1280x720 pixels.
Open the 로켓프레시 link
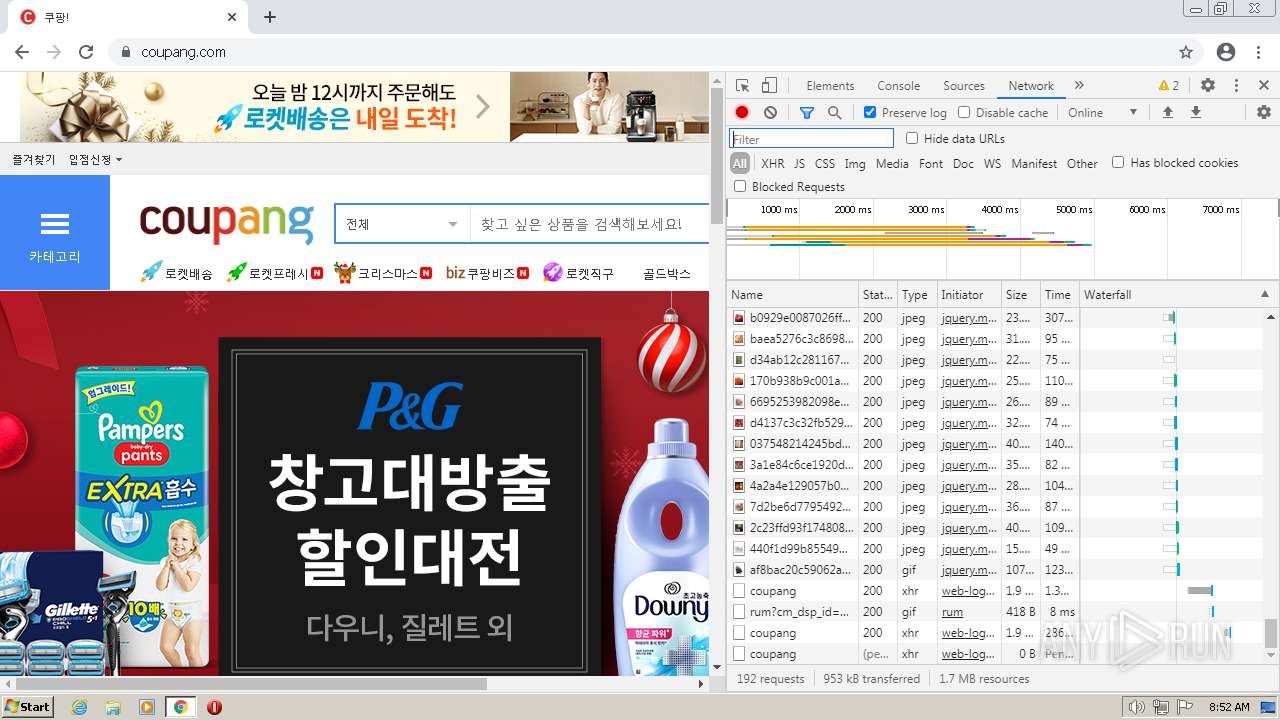coord(275,272)
